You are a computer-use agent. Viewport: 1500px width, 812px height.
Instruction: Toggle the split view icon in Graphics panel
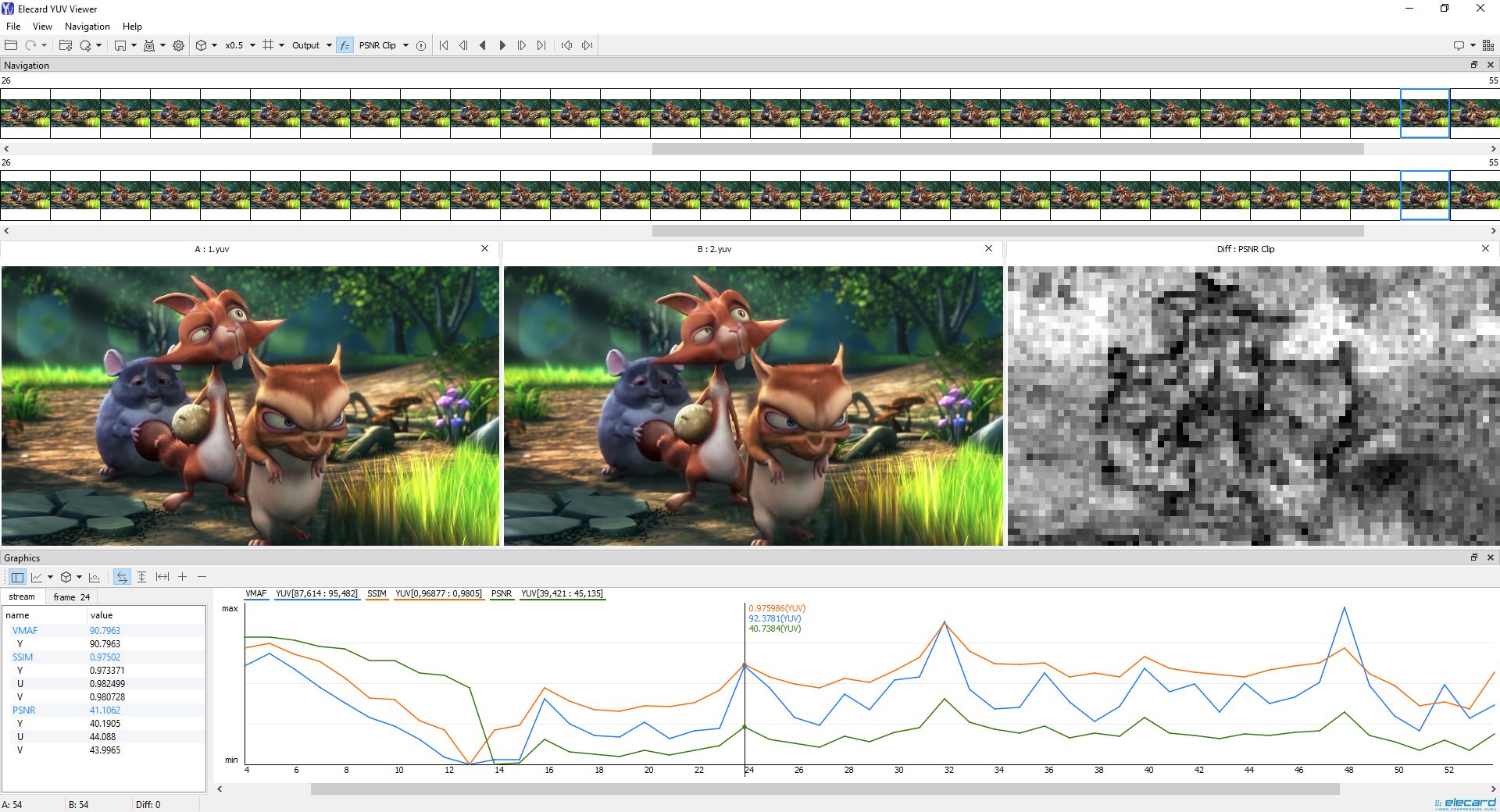[18, 577]
